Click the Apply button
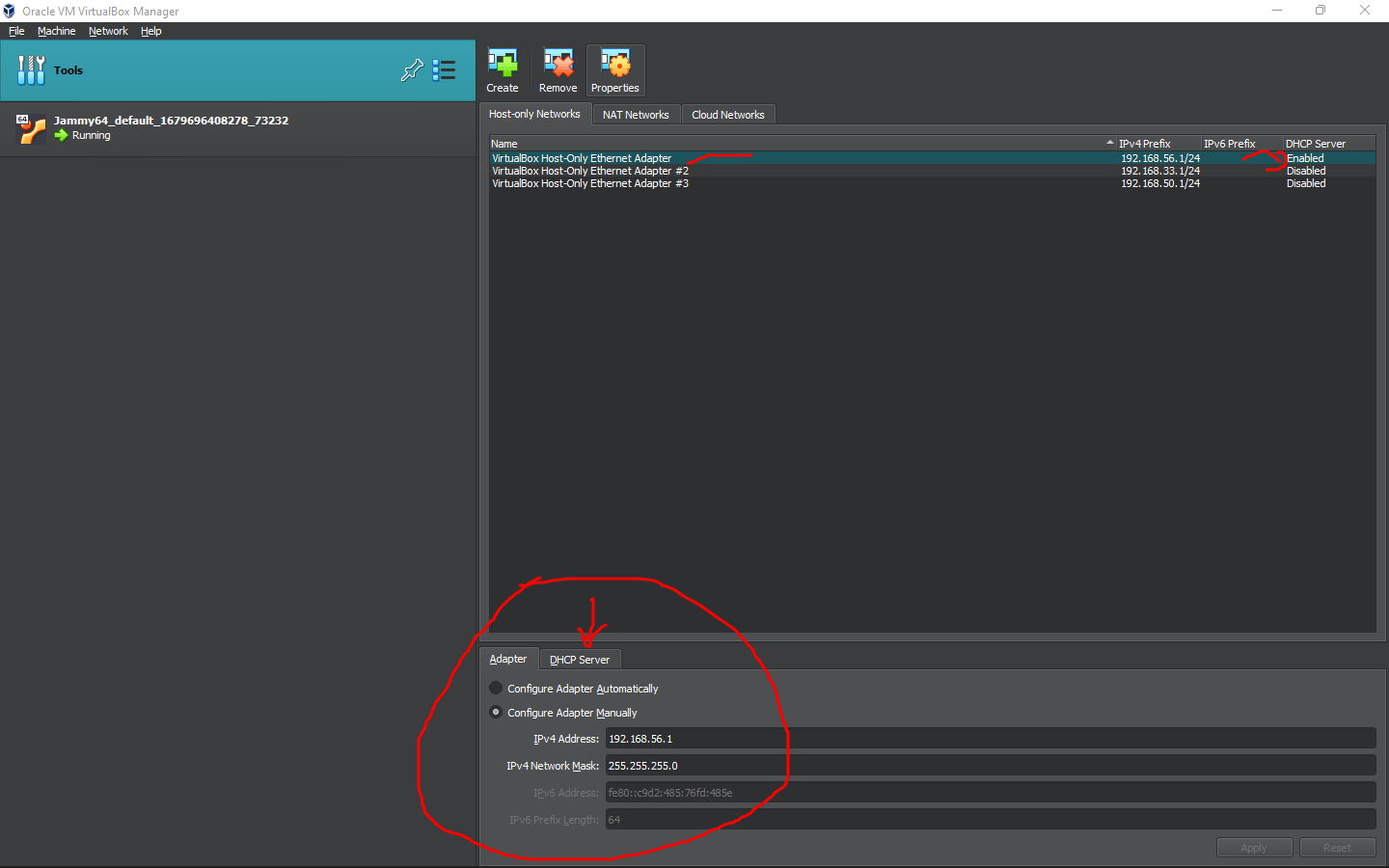 [1254, 847]
